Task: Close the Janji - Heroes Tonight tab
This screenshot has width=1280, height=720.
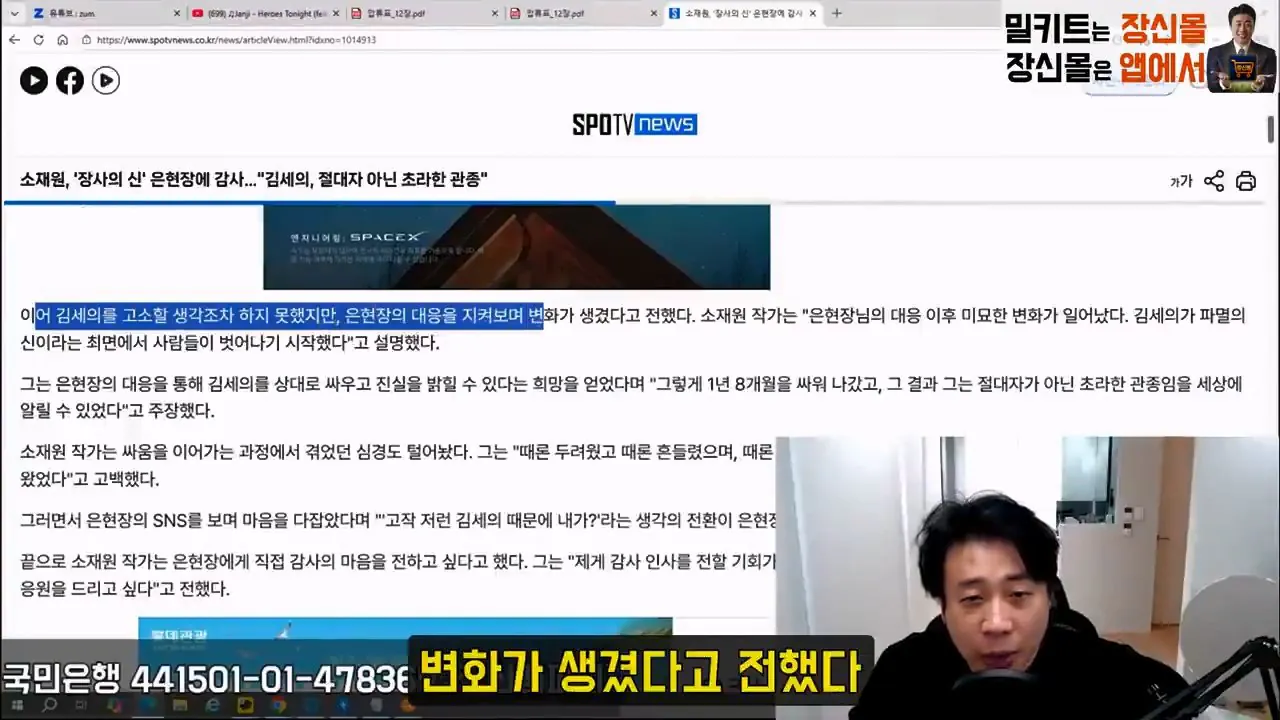Action: coord(336,13)
